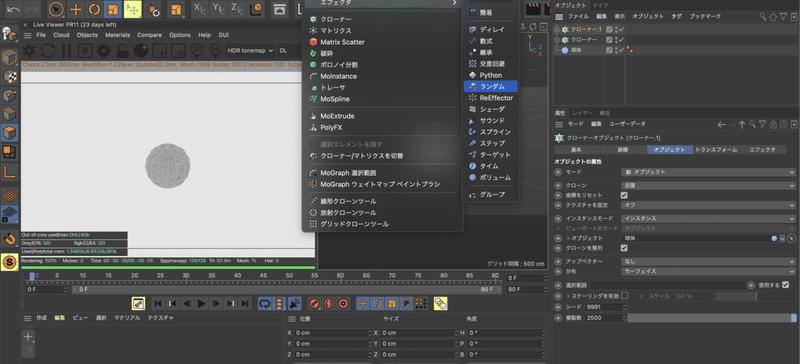Select ランダム effector in submenu
The image size is (800, 364).
(490, 86)
